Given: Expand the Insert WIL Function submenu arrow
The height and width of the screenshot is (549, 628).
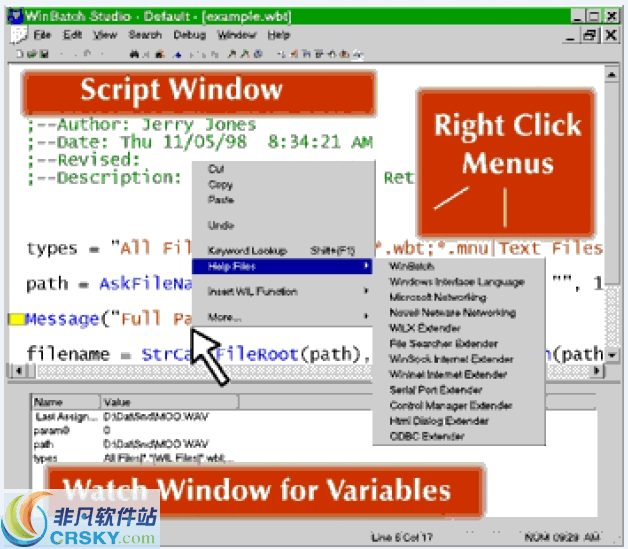Looking at the screenshot, I should (x=366, y=291).
